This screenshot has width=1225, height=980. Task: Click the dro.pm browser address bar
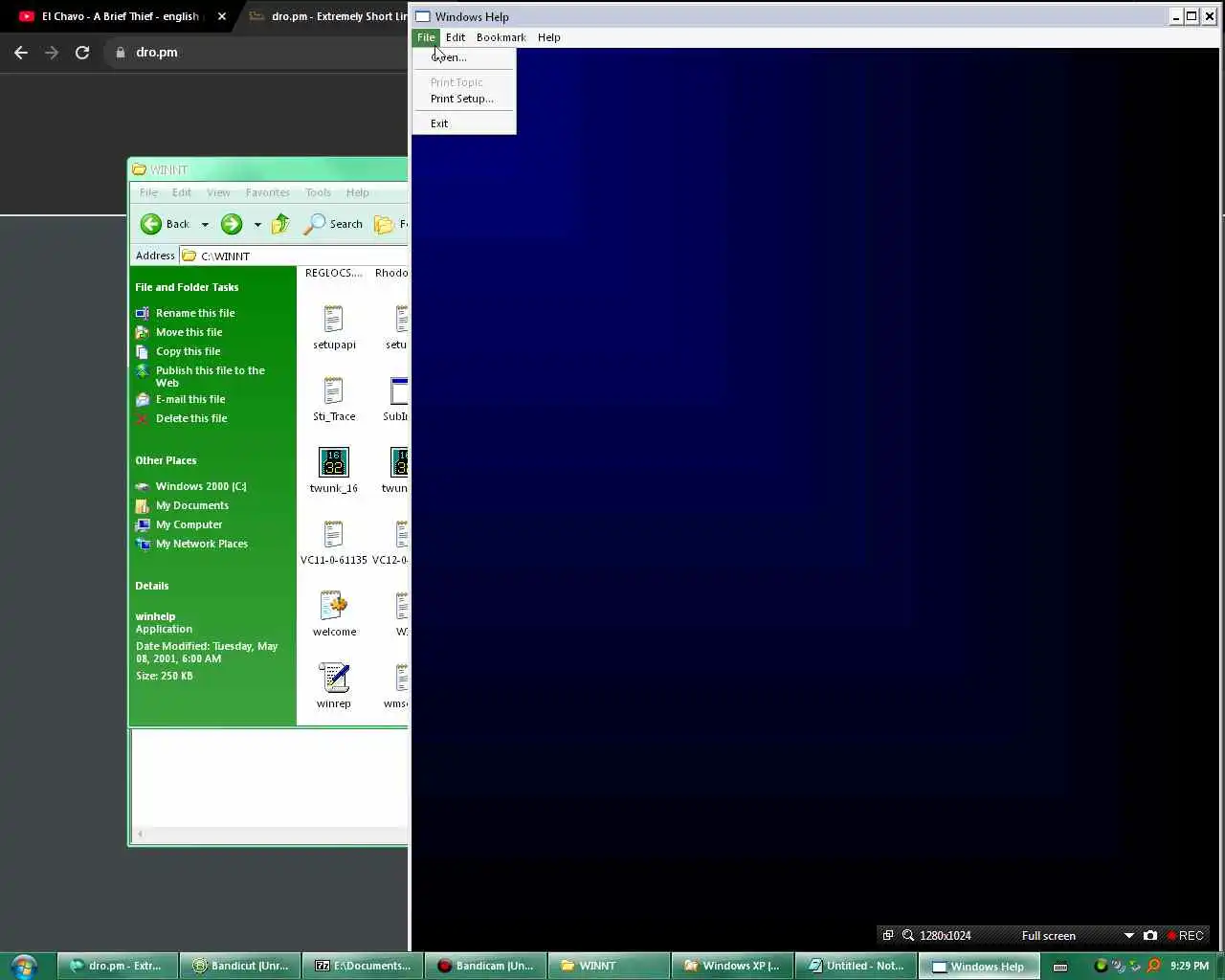point(258,53)
